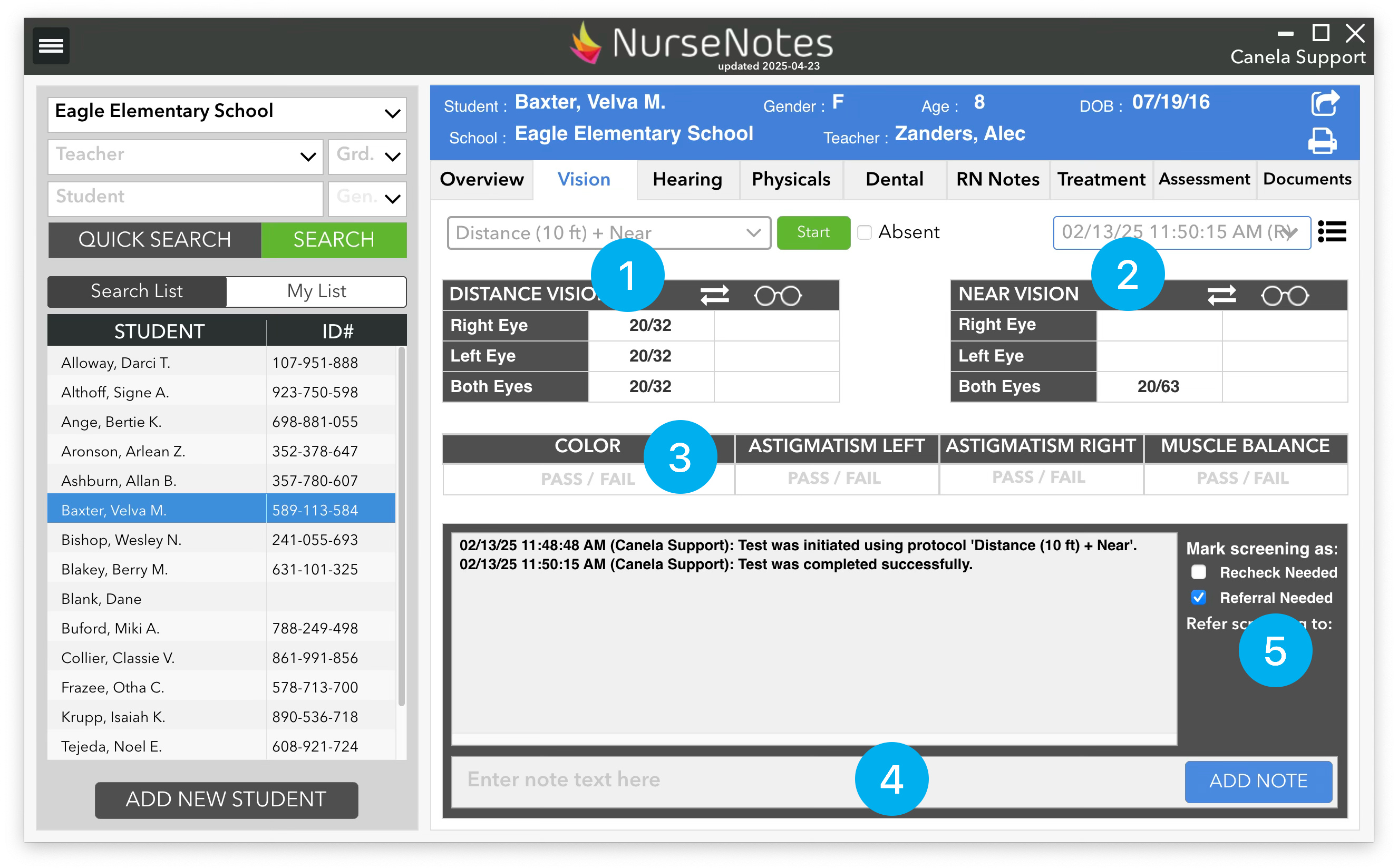The image size is (1398, 868).
Task: Click Near Vision swap arrows icon
Action: (1221, 295)
